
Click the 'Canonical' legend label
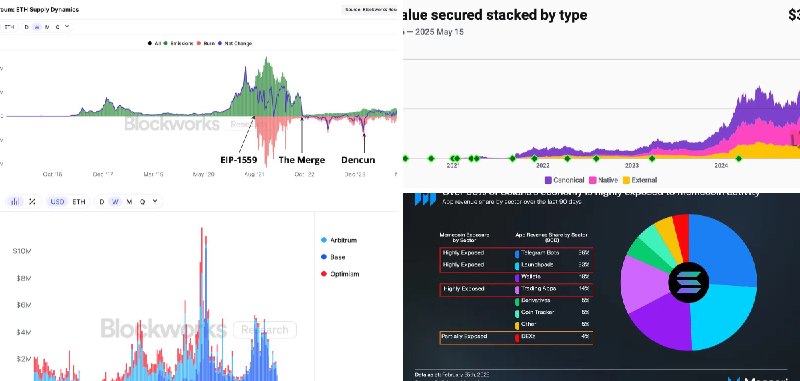(x=569, y=180)
